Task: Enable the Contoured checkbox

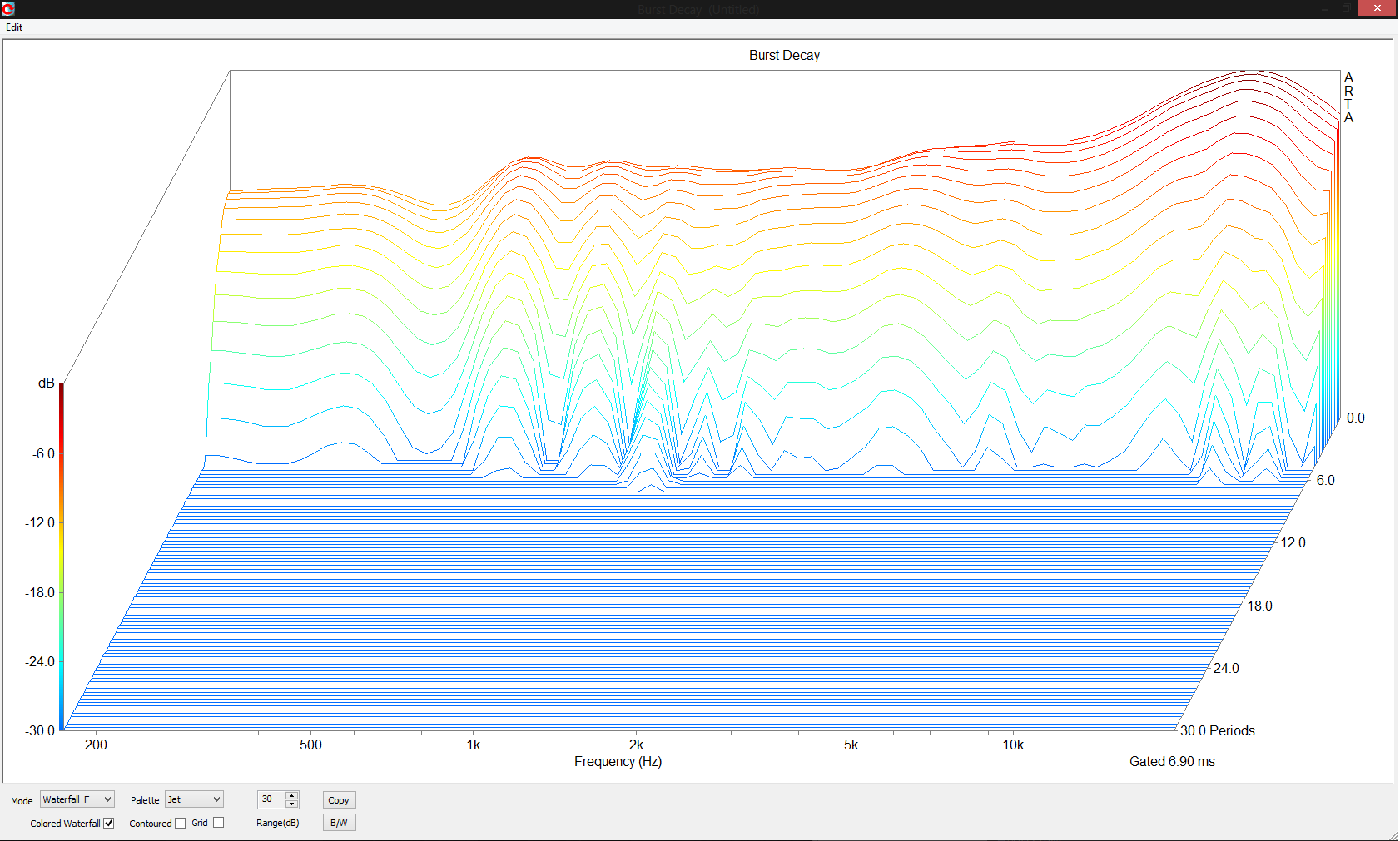Action: [180, 824]
